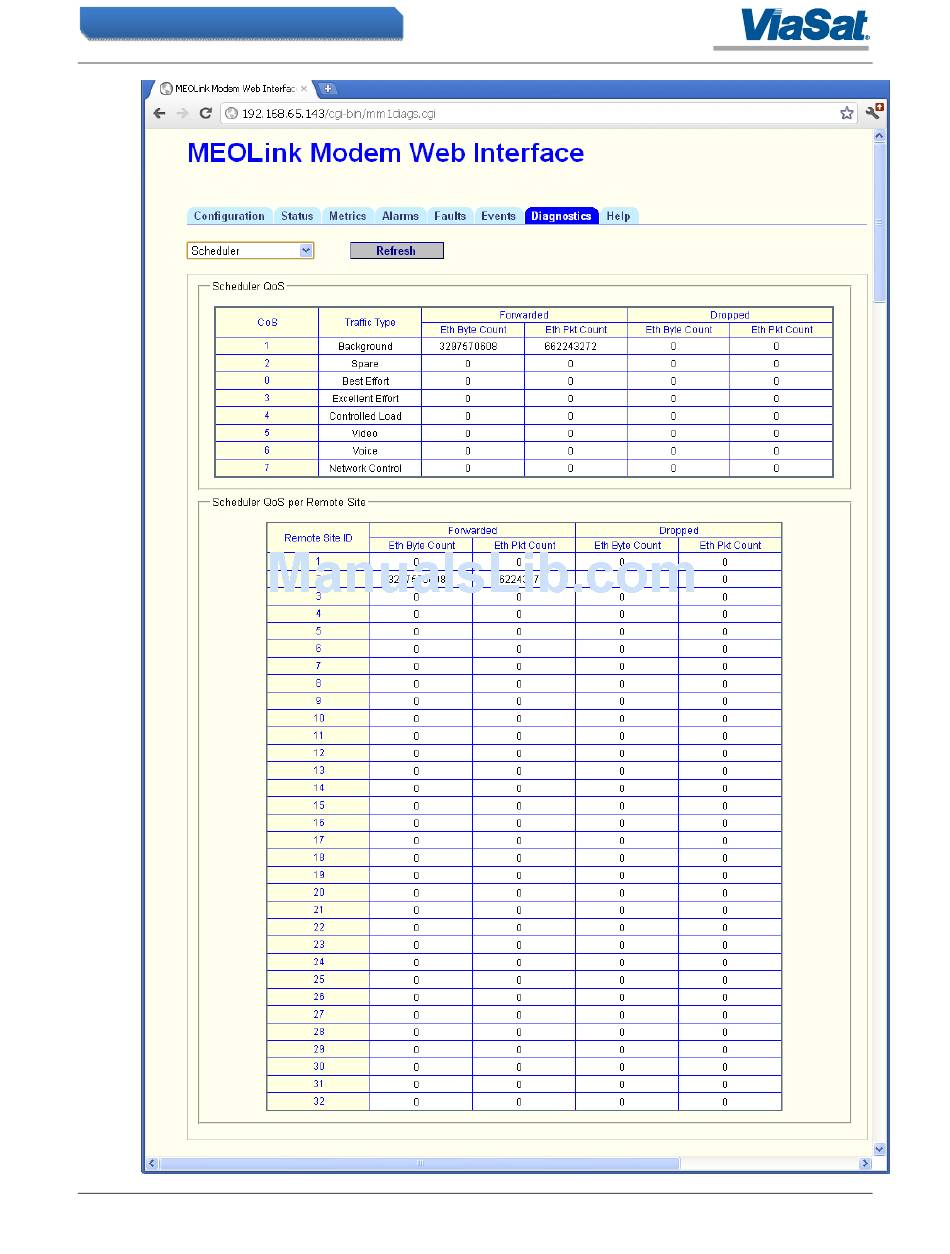Switch to the Status tab
The width and height of the screenshot is (950, 1254).
point(297,216)
